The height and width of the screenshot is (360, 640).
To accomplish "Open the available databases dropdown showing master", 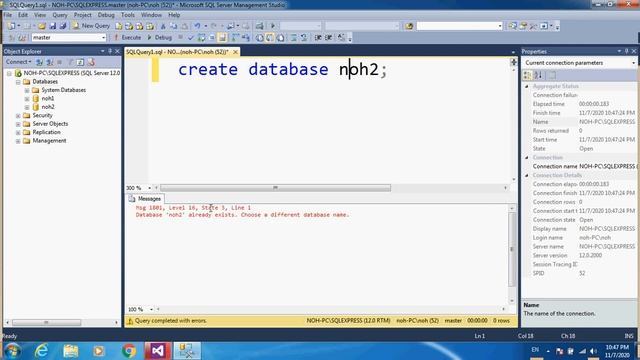I will (x=69, y=38).
